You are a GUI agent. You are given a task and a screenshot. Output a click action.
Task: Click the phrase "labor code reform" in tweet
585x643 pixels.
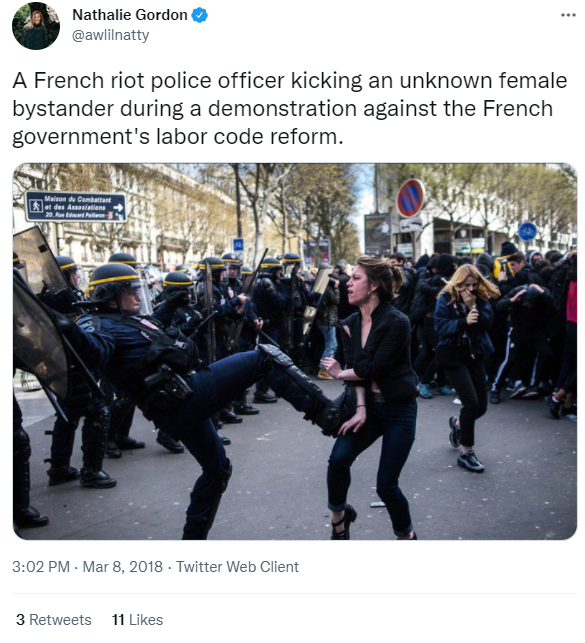(249, 137)
